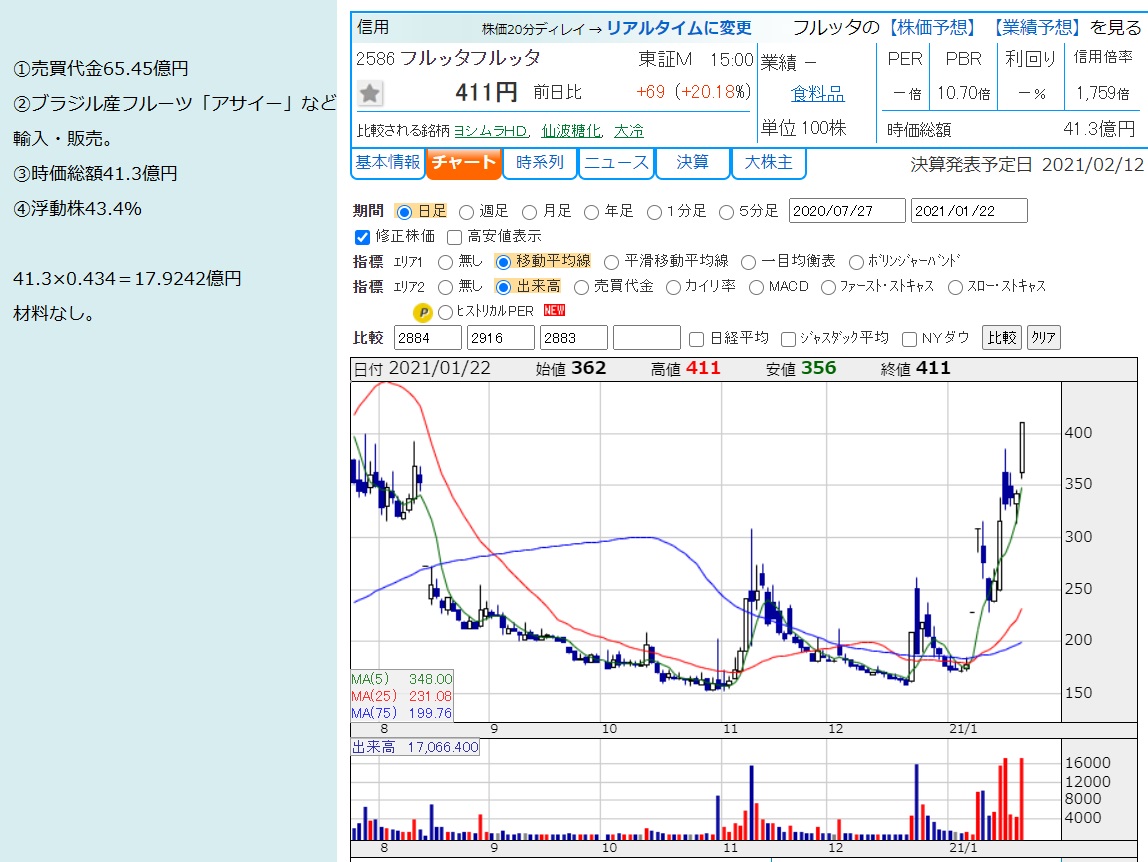Toggle the 修正株価 checkbox
The image size is (1148, 862).
(362, 237)
